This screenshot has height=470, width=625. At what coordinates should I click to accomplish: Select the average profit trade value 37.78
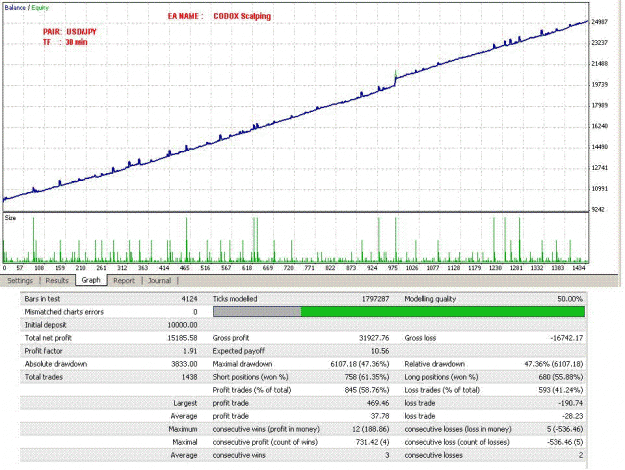pyautogui.click(x=380, y=416)
